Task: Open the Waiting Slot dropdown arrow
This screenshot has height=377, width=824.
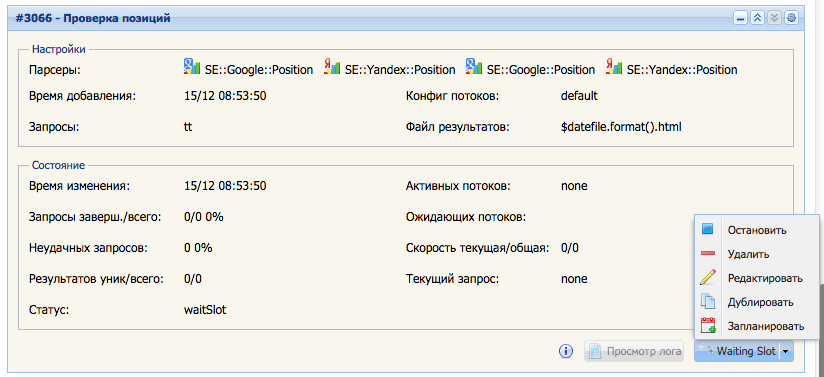Action: click(786, 351)
